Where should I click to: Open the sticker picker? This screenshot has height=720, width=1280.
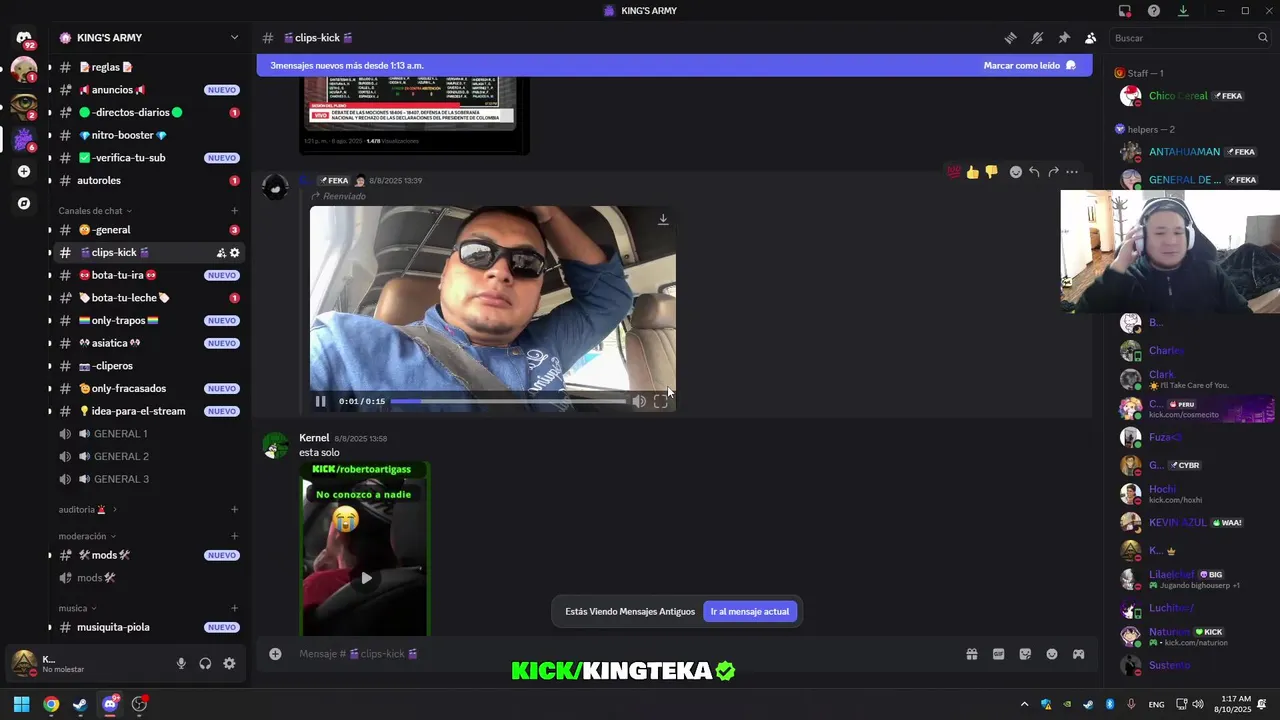(x=1025, y=654)
